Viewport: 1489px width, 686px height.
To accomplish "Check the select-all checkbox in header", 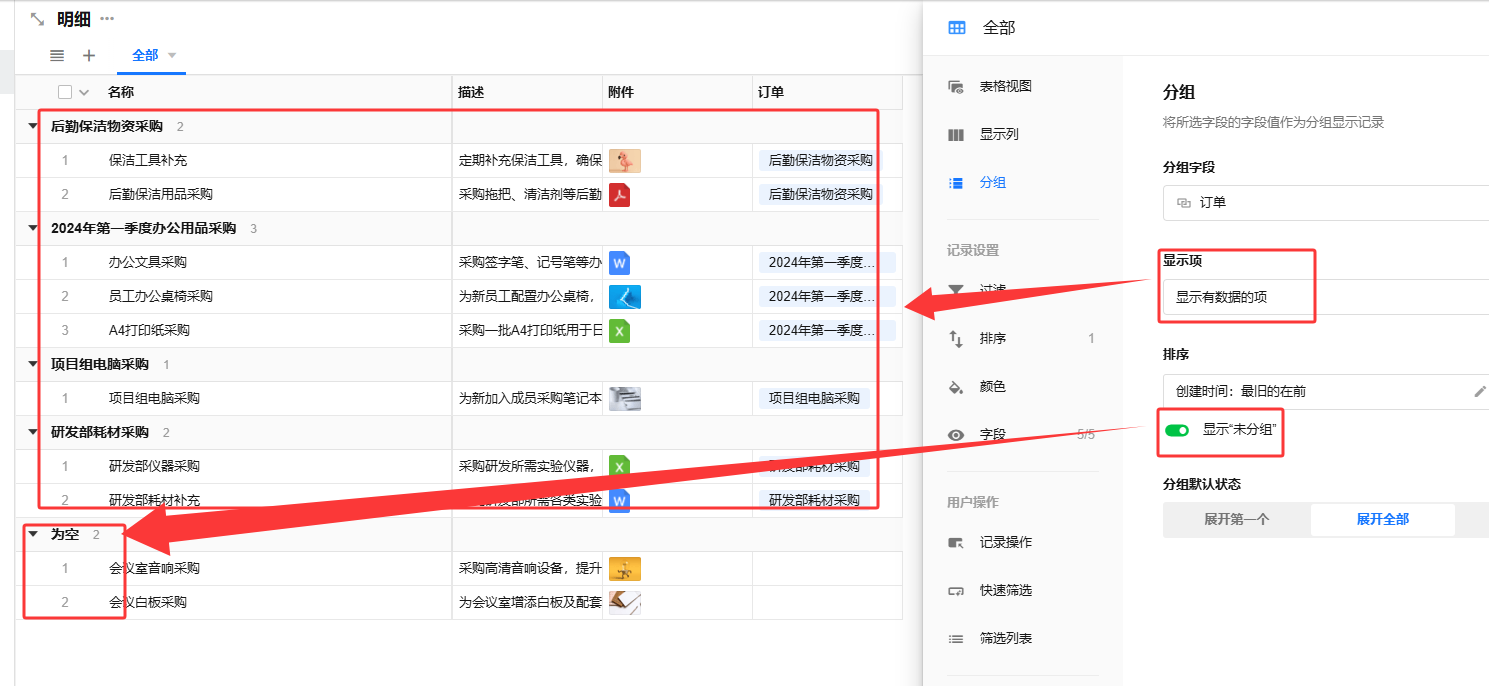I will click(65, 92).
